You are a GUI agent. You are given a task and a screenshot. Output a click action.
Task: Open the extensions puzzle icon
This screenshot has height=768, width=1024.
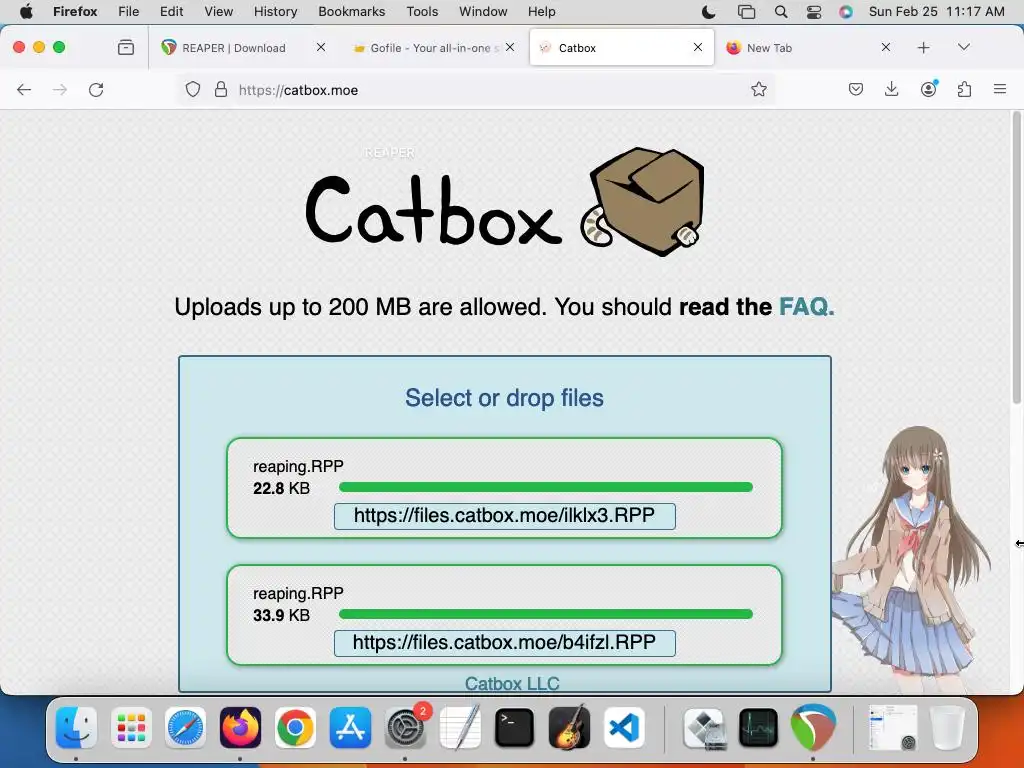964,89
